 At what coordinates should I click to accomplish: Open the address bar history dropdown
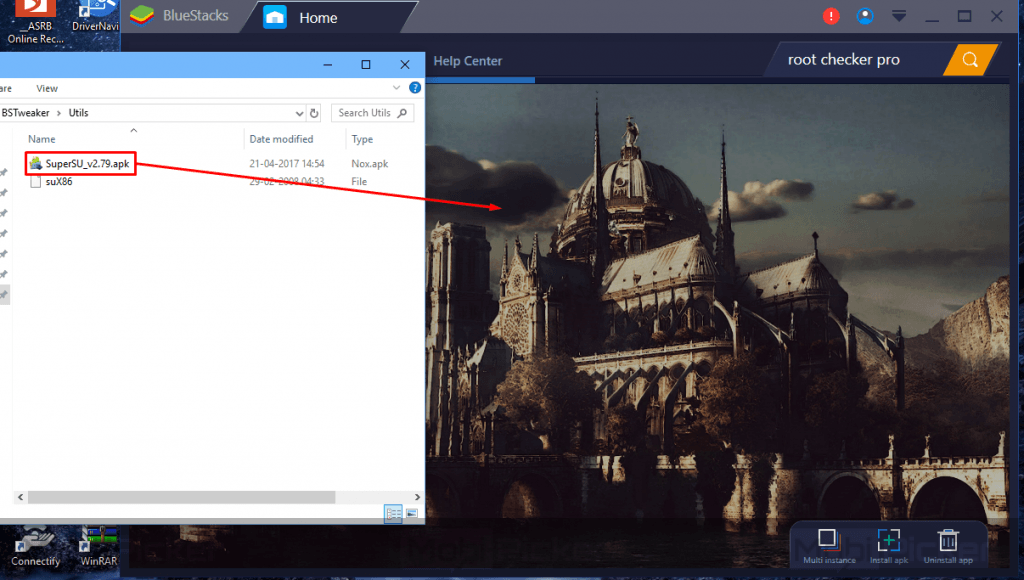coord(299,113)
